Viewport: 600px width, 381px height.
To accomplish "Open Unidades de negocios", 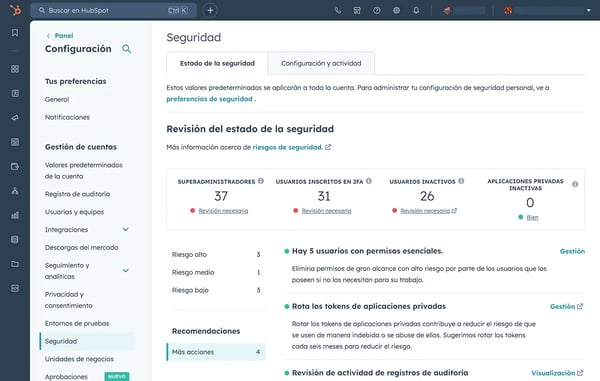I will coord(79,359).
